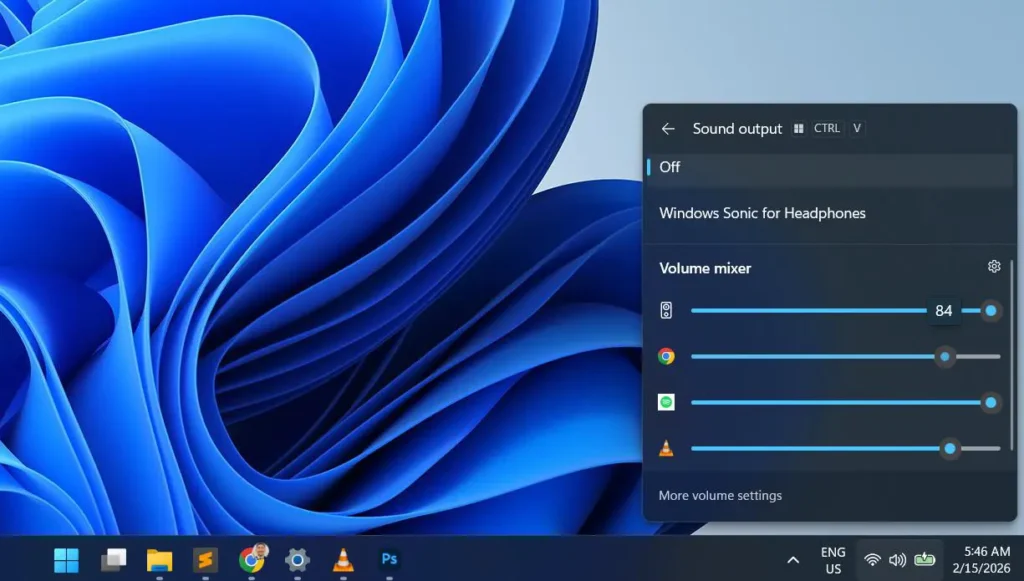Viewport: 1024px width, 581px height.
Task: Mute audio via the tray speaker icon
Action: [898, 560]
